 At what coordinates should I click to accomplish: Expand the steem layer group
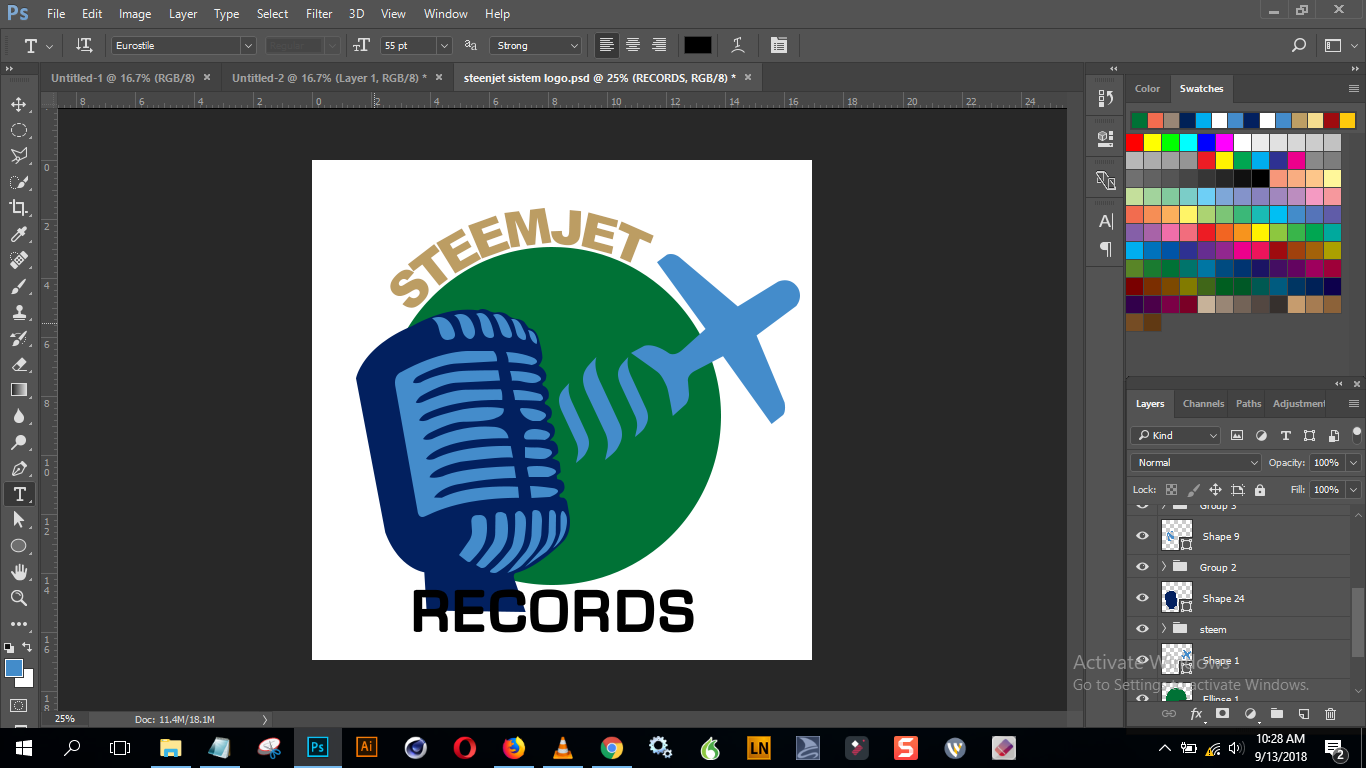[1164, 629]
